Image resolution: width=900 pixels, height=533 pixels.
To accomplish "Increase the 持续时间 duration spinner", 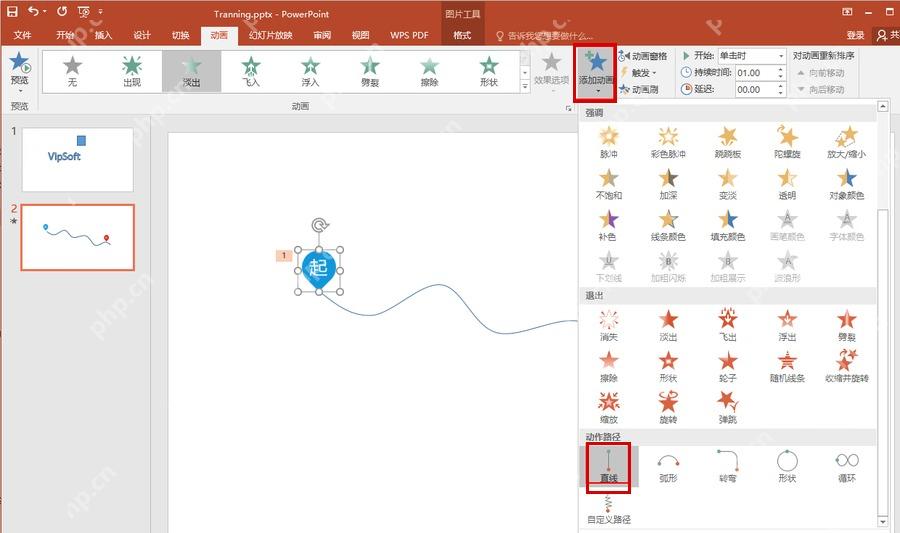I will [x=781, y=69].
